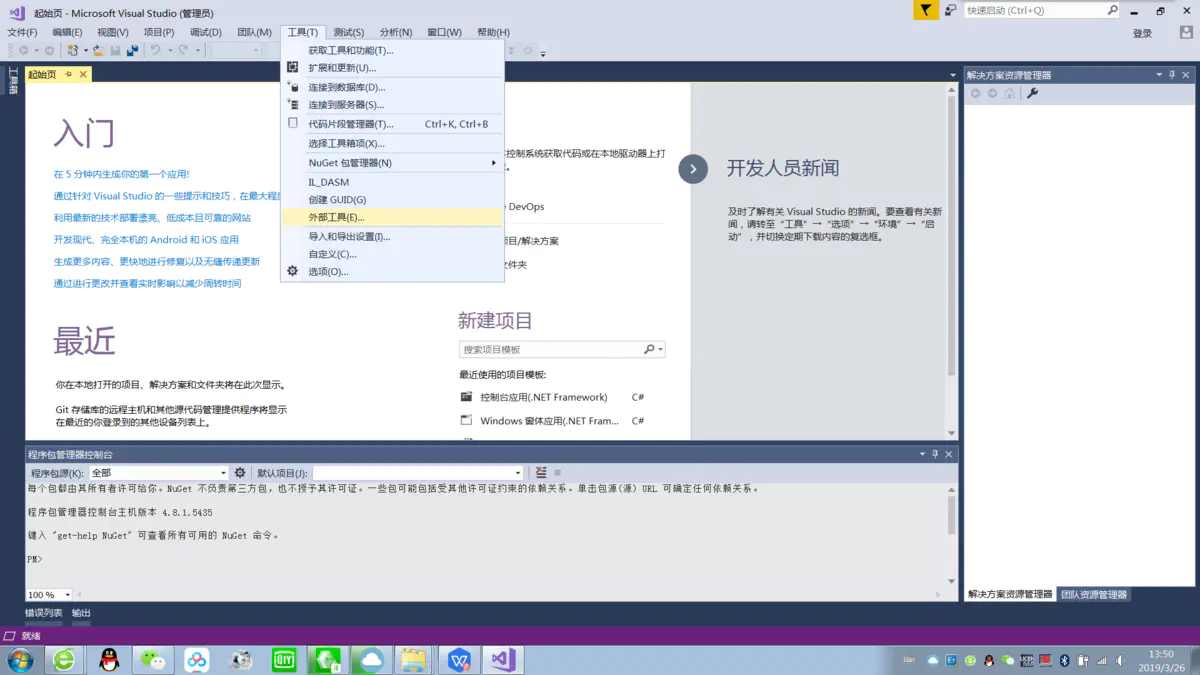1200x675 pixels.
Task: Switch to the 解决方案资源管理器 bottom tab
Action: [1010, 594]
